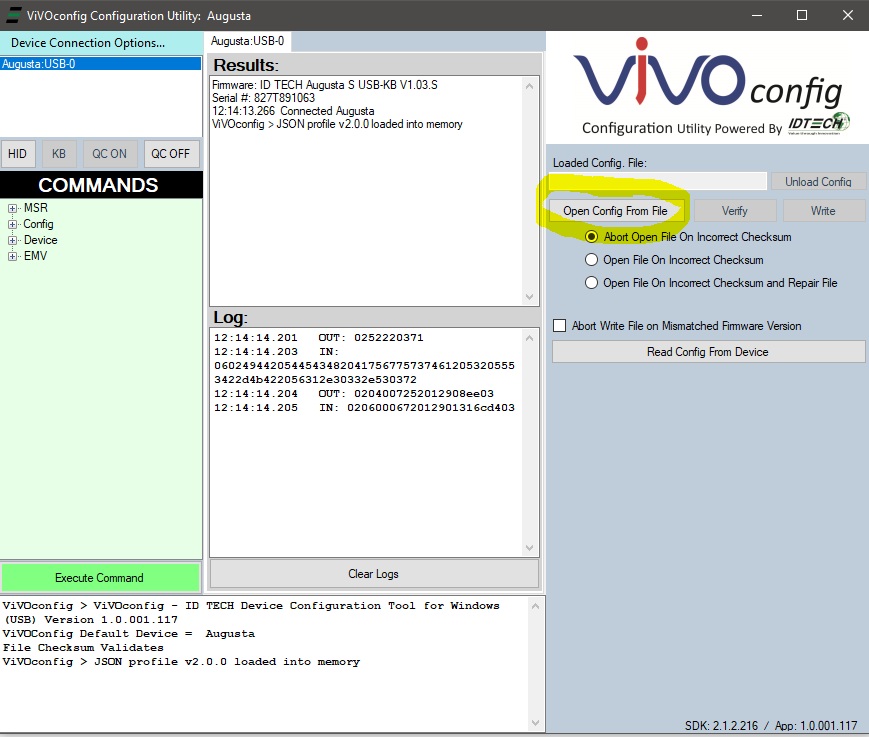Switch to the Augusta:USB-0 tab
The width and height of the screenshot is (869, 737).
[247, 41]
